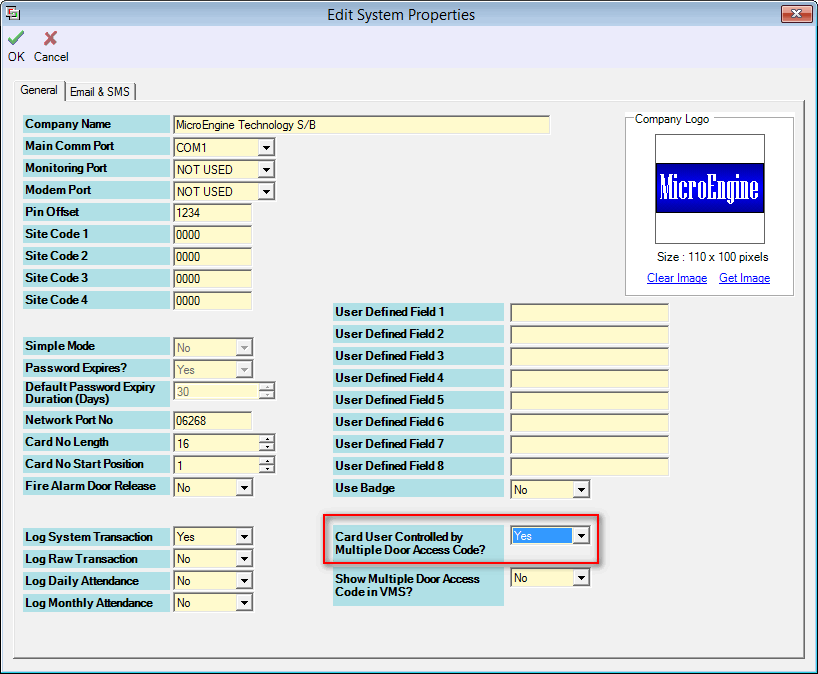This screenshot has width=818, height=674.
Task: Open the Modem Port dropdown
Action: (265, 192)
